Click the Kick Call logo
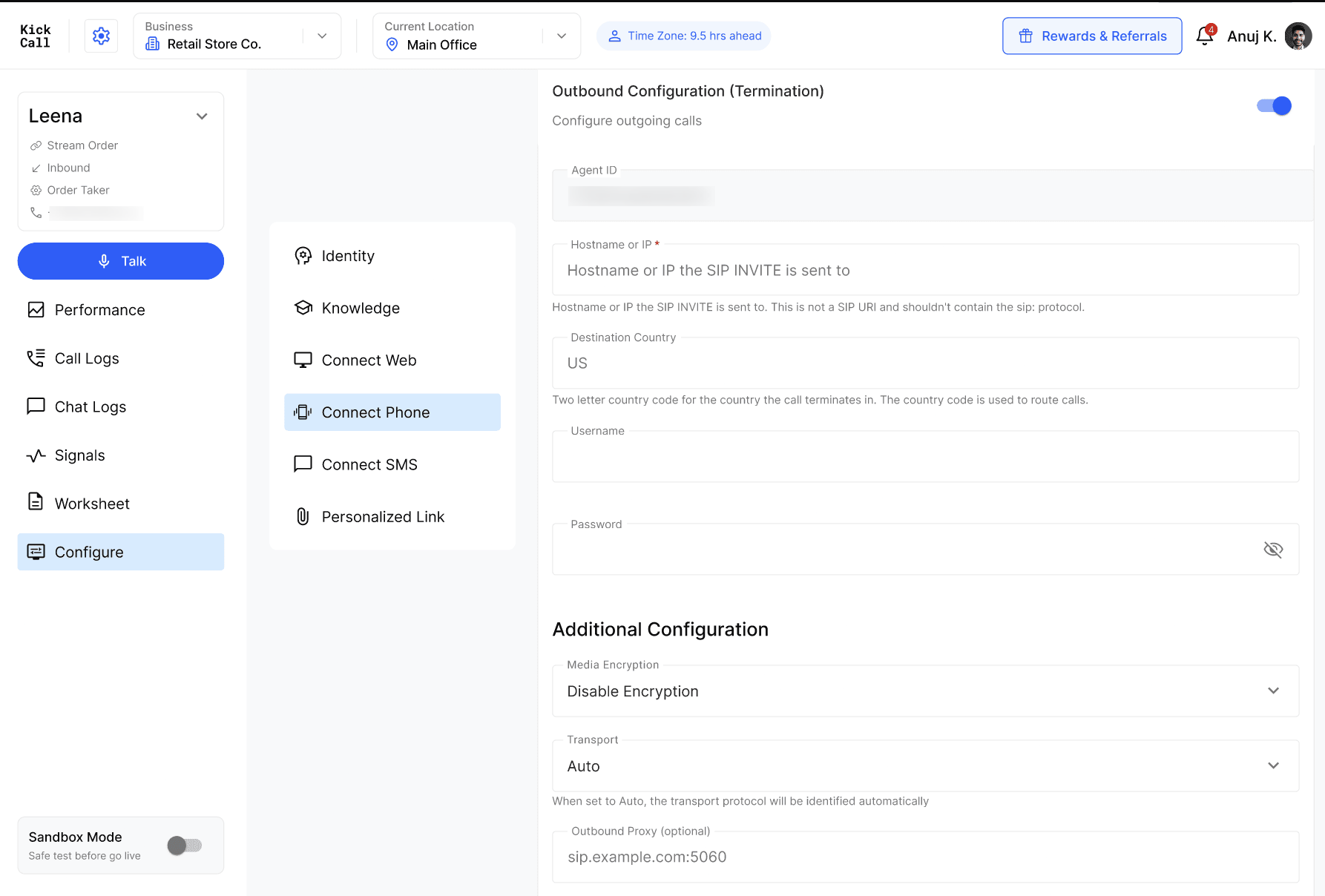Image resolution: width=1325 pixels, height=896 pixels. pyautogui.click(x=35, y=36)
